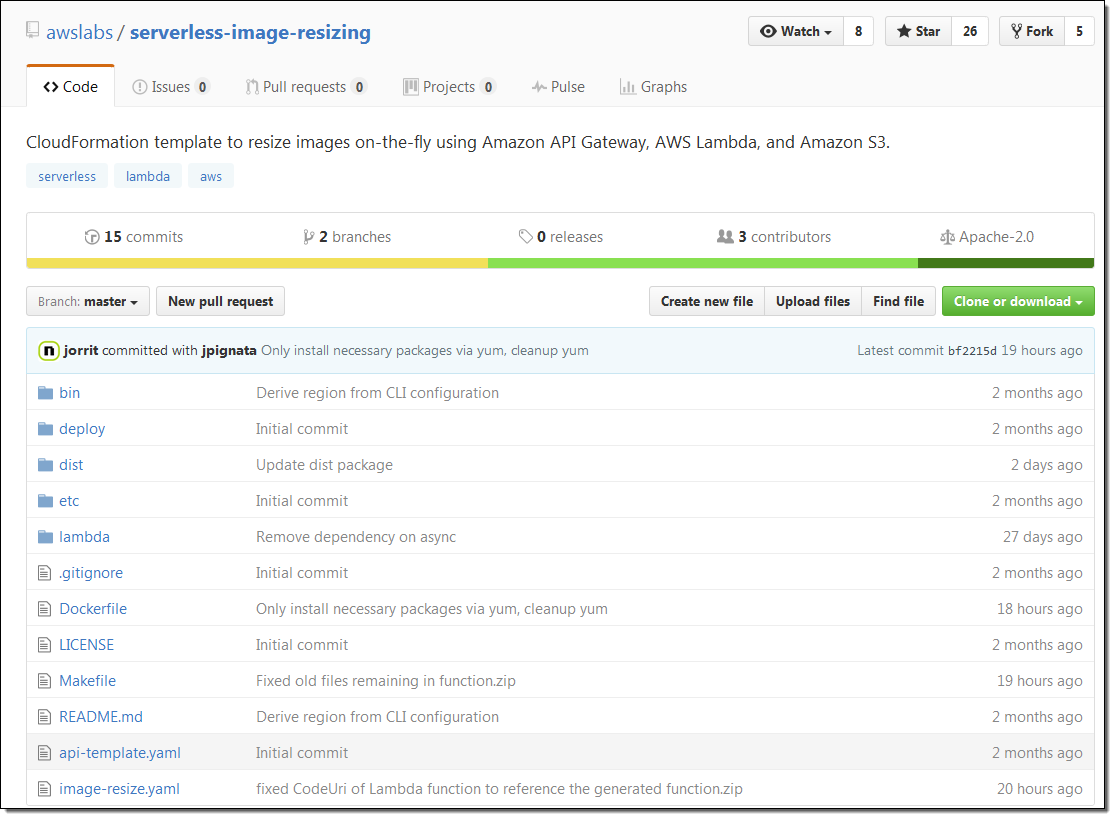
Task: Open the Pulse tab
Action: coord(558,87)
